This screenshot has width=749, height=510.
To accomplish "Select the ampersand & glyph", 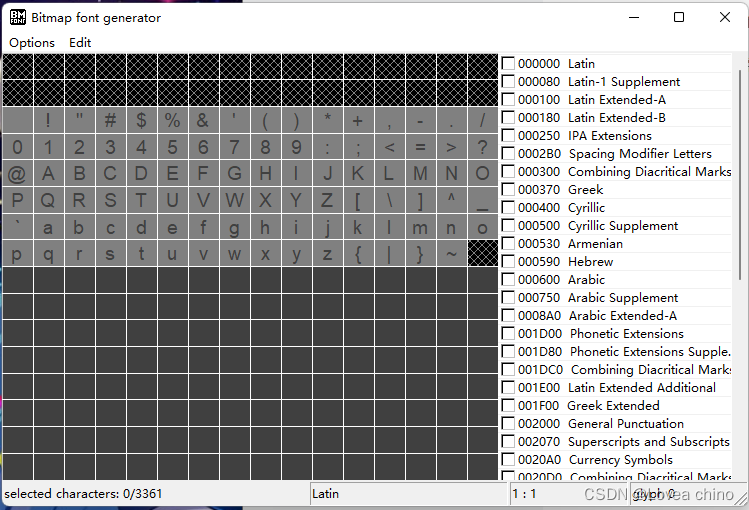I will tap(203, 120).
